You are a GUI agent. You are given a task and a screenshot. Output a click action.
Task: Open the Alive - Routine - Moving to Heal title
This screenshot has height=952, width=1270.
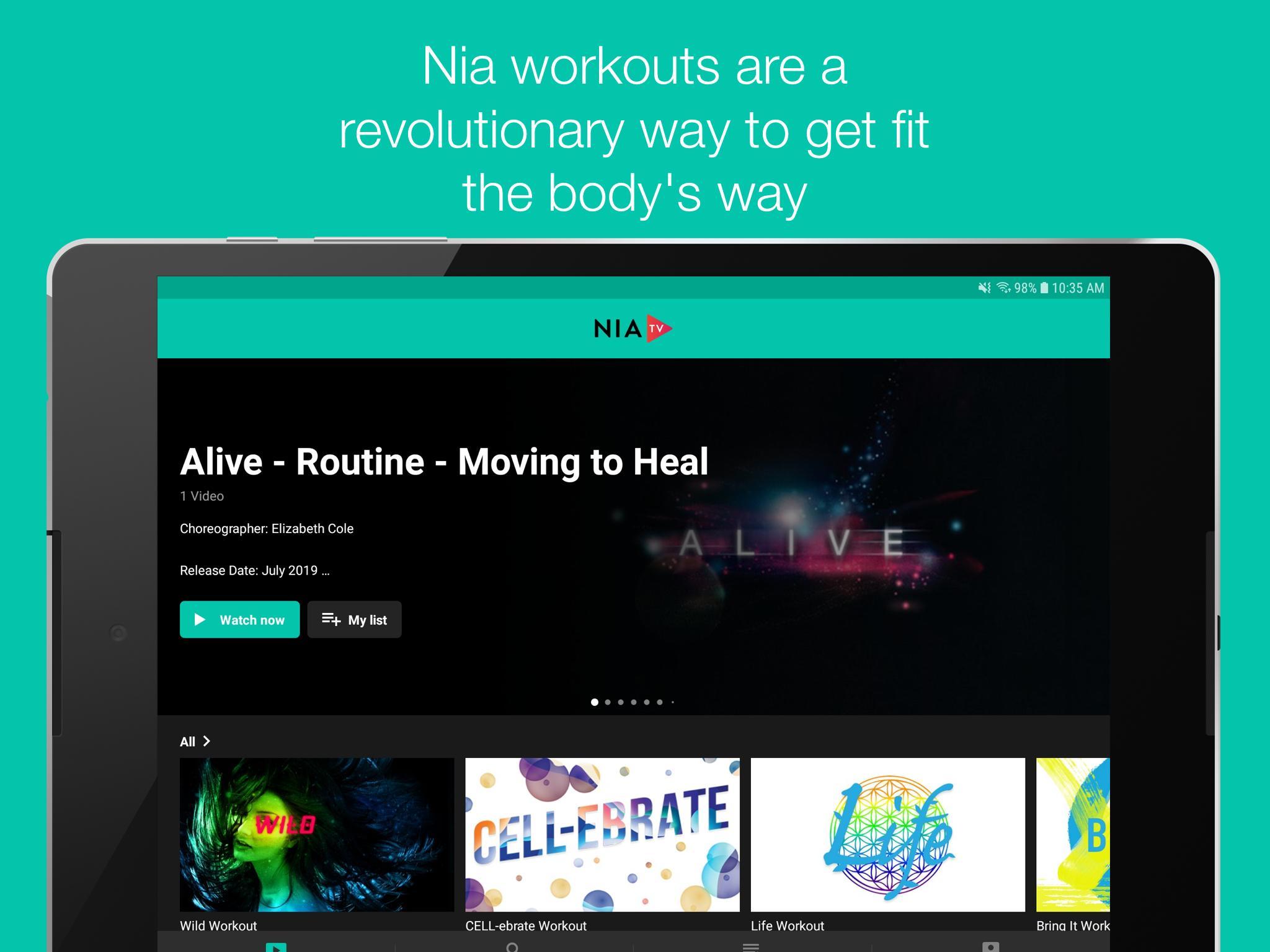tap(444, 462)
